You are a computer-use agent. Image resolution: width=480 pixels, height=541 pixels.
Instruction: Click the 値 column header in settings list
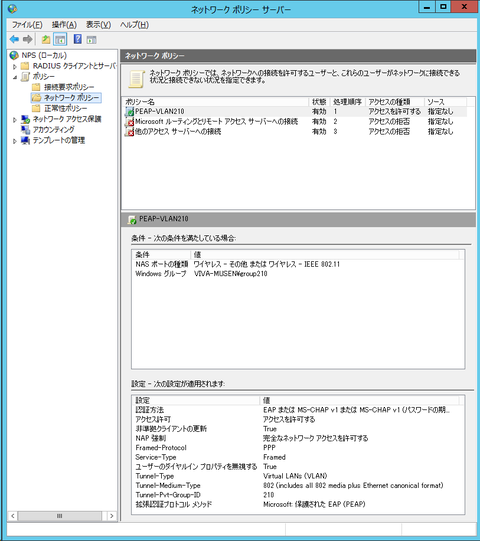pos(359,400)
